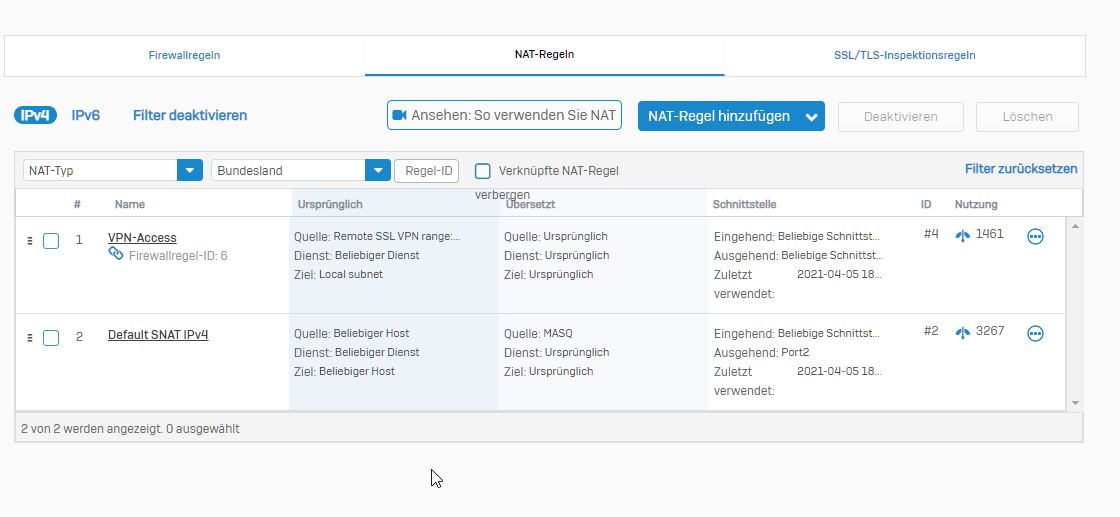The width and height of the screenshot is (1120, 517).
Task: Click the drag handle of VPN-Access rule
Action: coord(30,240)
